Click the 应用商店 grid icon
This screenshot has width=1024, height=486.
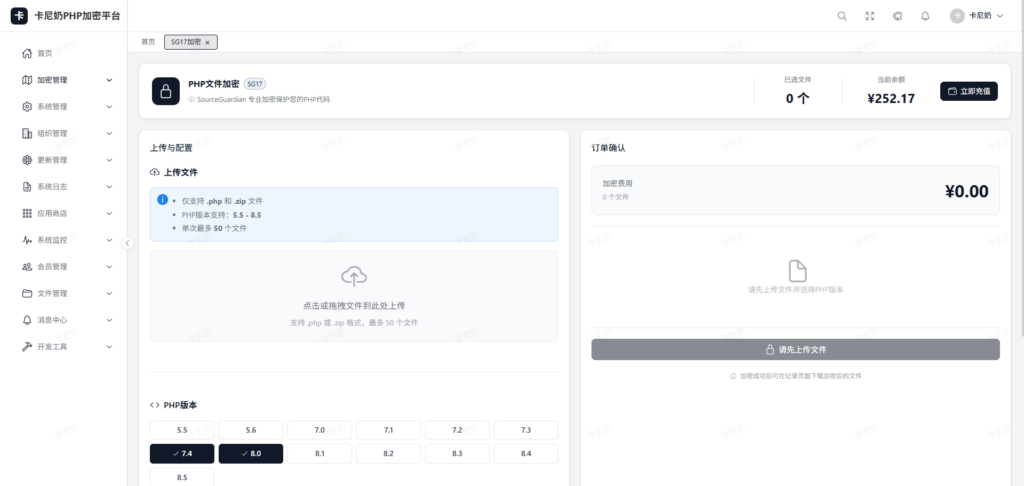pyautogui.click(x=27, y=214)
